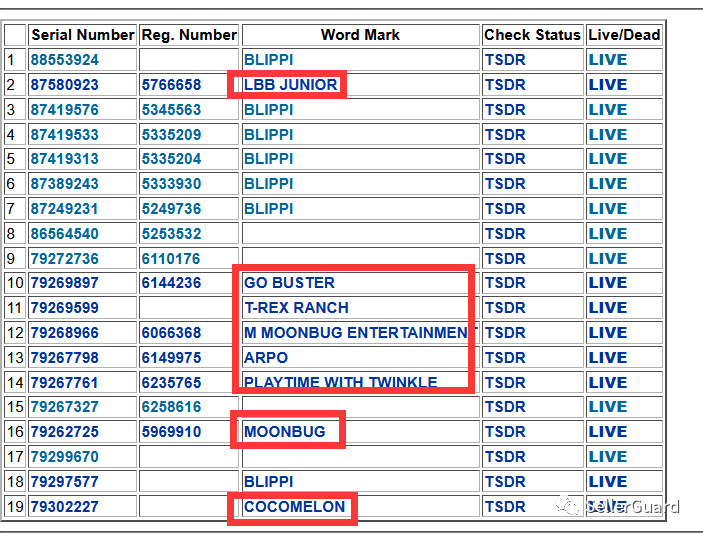The height and width of the screenshot is (535, 703).
Task: Open registration number 5249736 link
Action: (x=171, y=209)
